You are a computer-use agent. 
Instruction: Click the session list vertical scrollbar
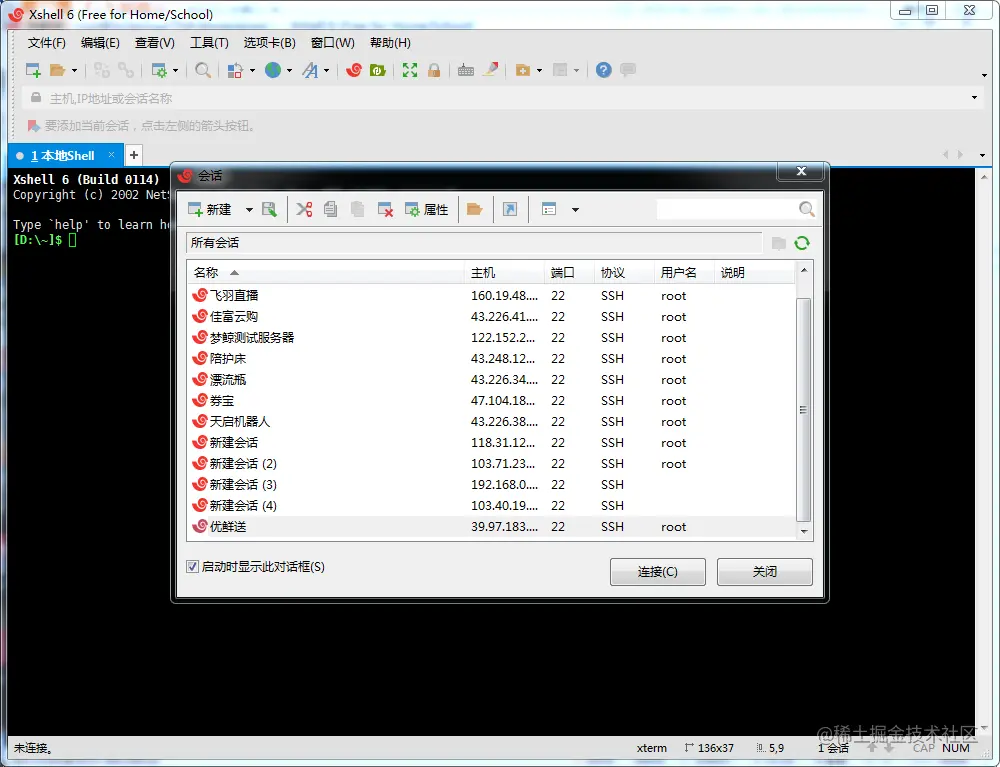coord(804,409)
